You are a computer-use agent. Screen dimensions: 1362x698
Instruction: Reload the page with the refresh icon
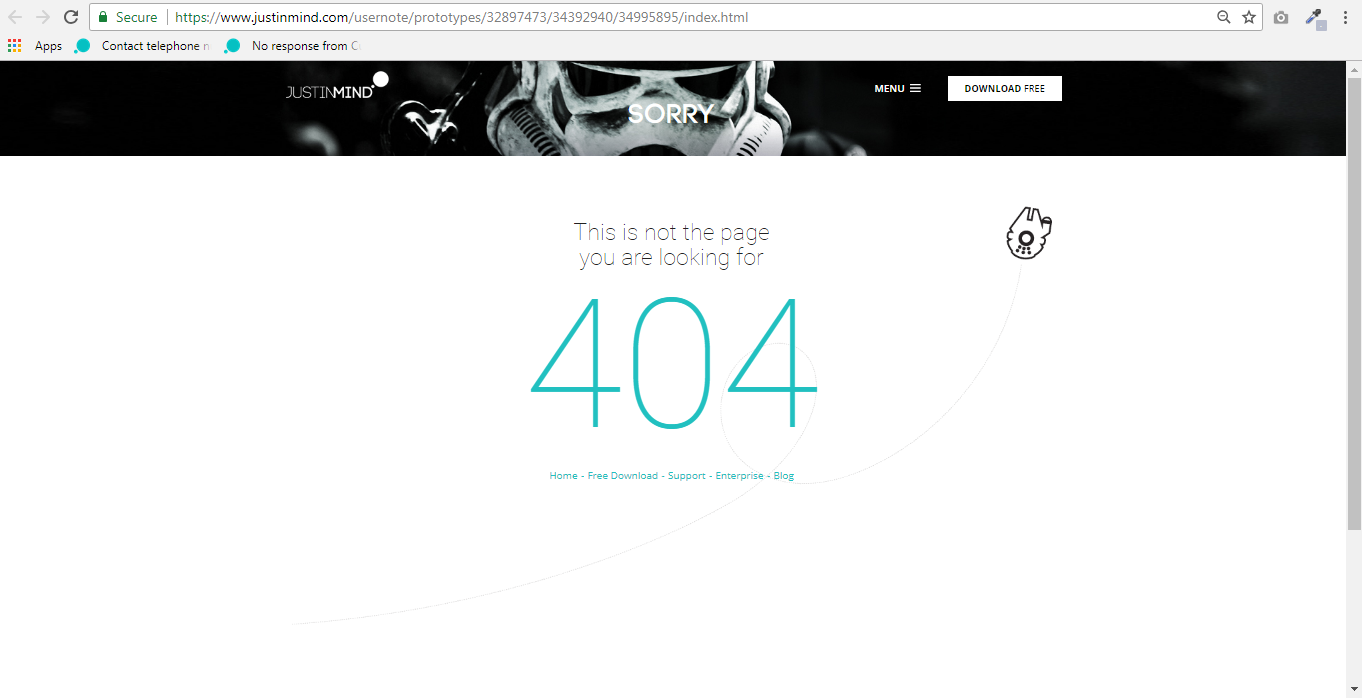[x=71, y=17]
